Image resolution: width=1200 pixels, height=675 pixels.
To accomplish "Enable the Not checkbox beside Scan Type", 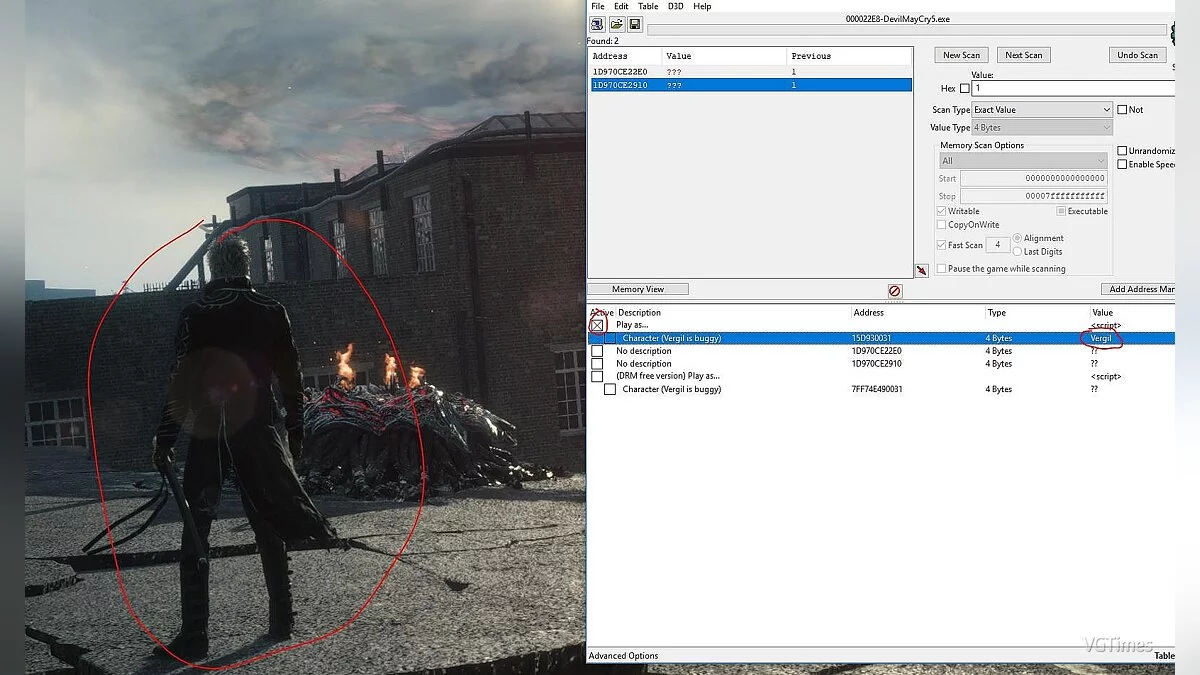I will click(x=1122, y=110).
